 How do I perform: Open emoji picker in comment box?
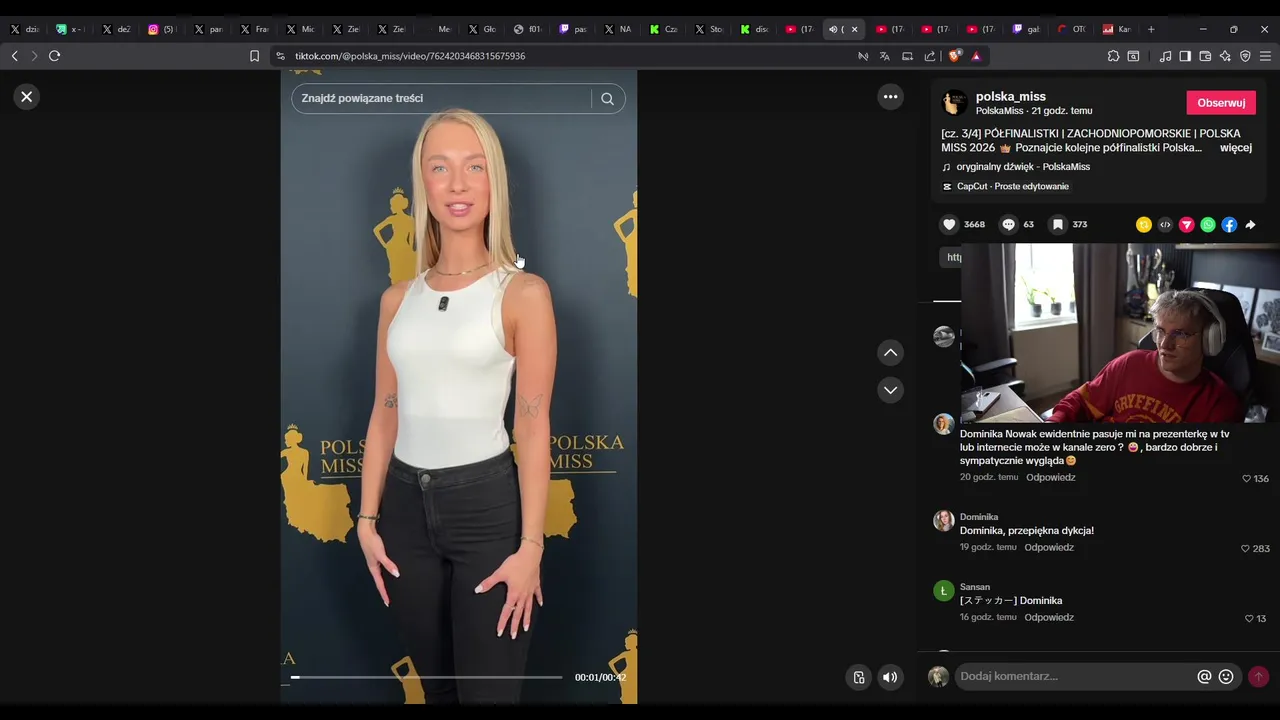click(1226, 677)
